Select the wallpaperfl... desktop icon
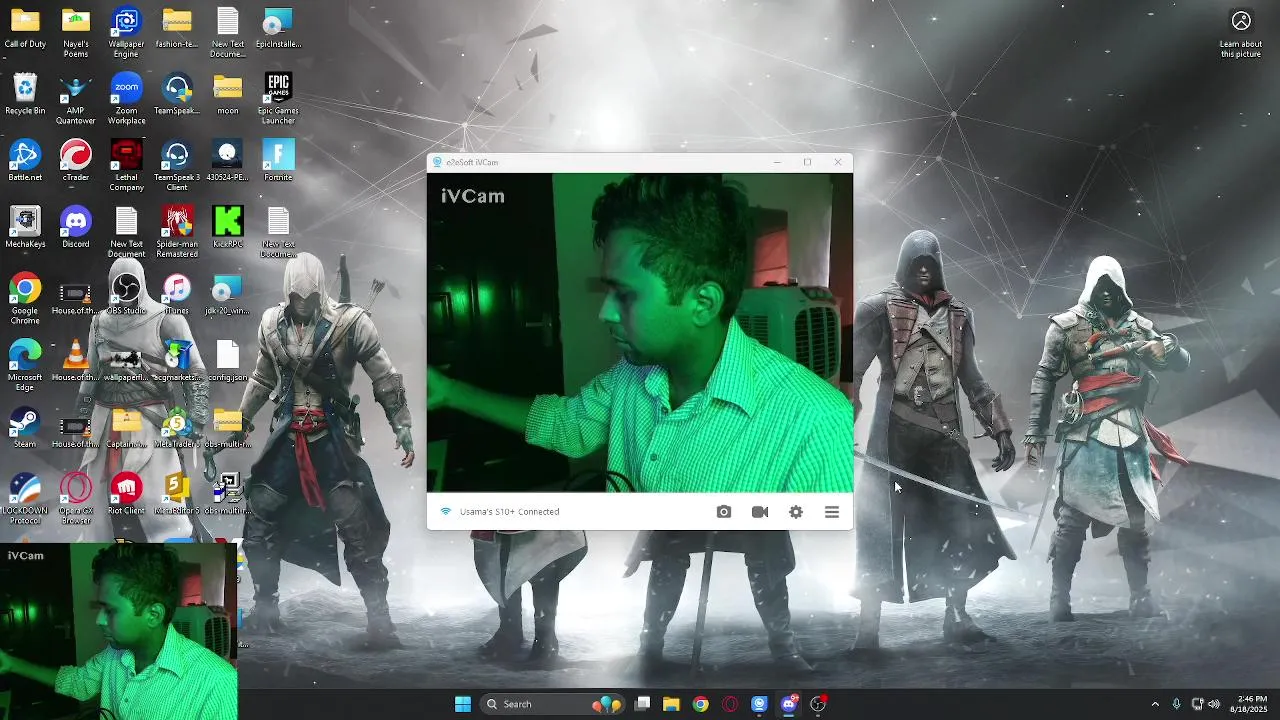The width and height of the screenshot is (1280, 720). (x=126, y=361)
